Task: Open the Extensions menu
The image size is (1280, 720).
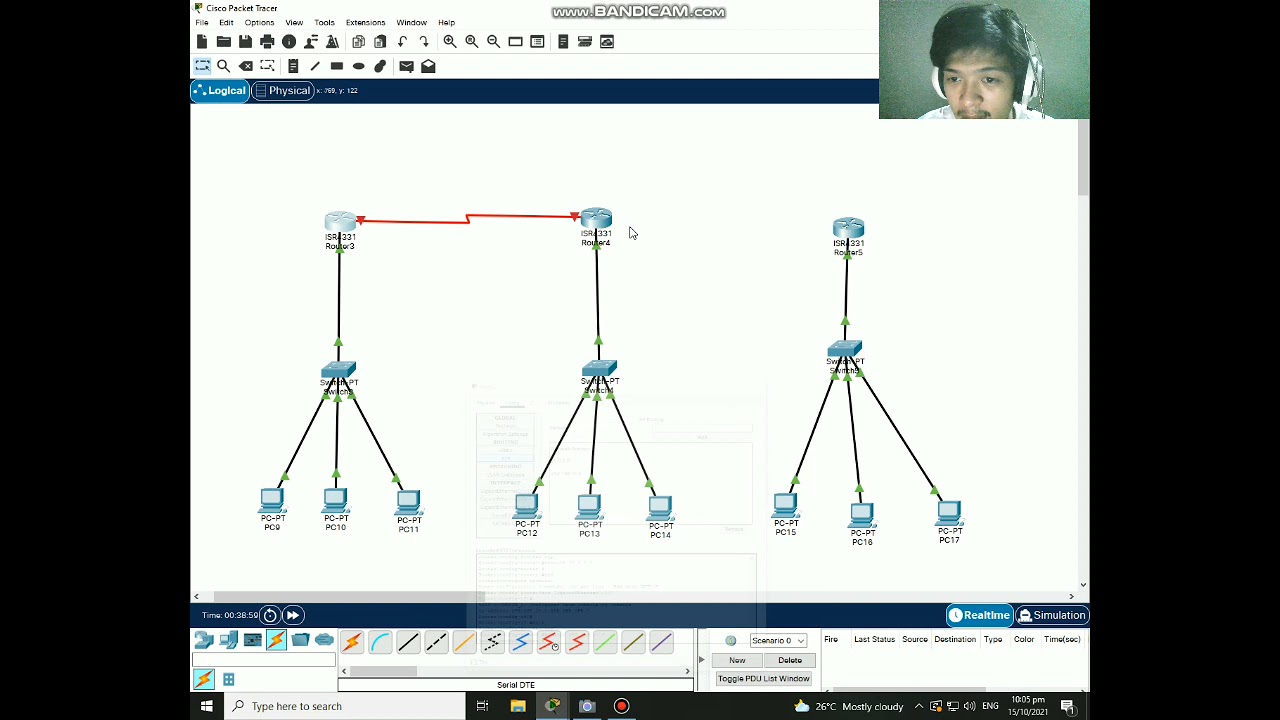Action: pyautogui.click(x=365, y=22)
